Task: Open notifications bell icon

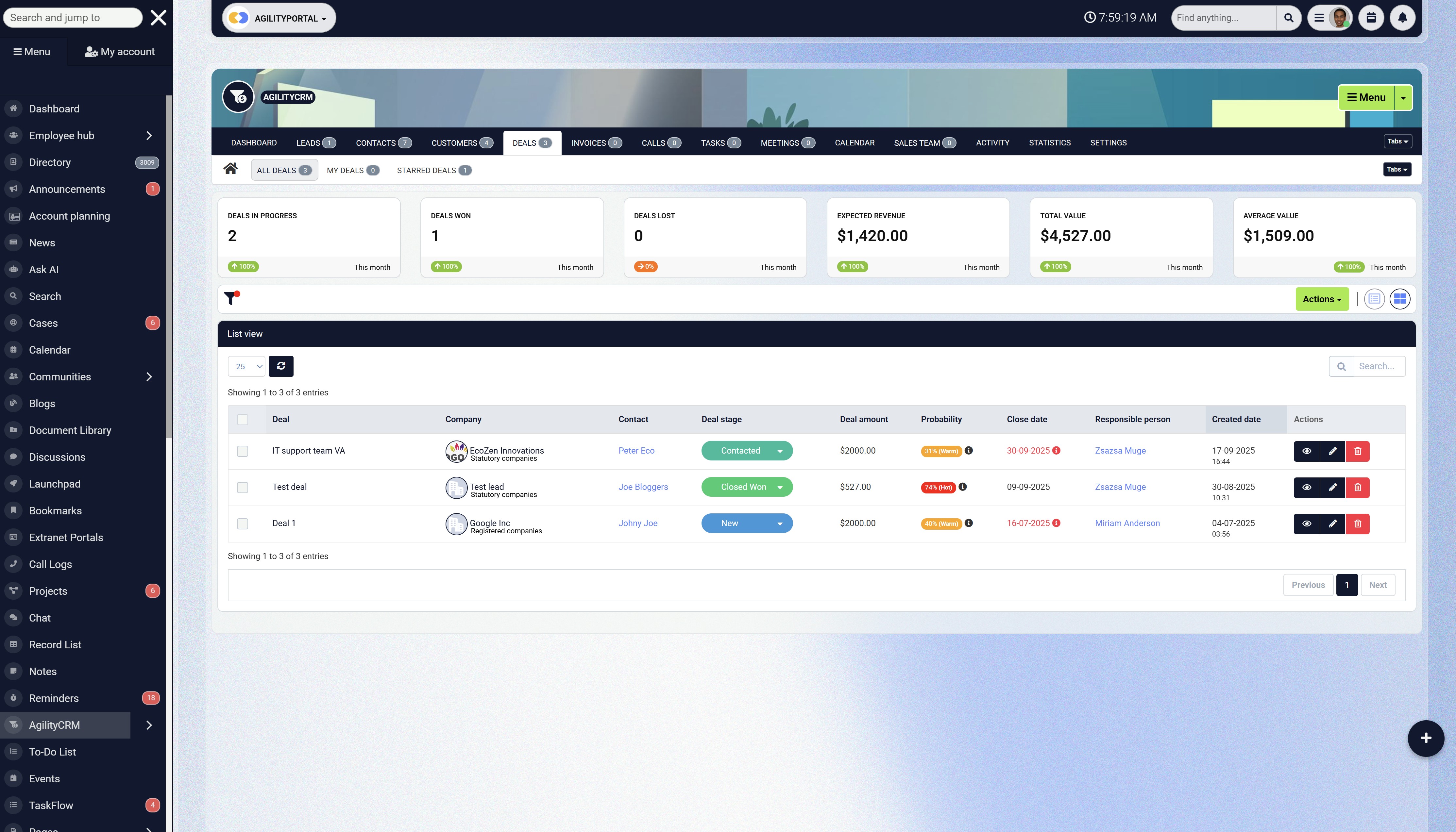Action: pos(1402,18)
